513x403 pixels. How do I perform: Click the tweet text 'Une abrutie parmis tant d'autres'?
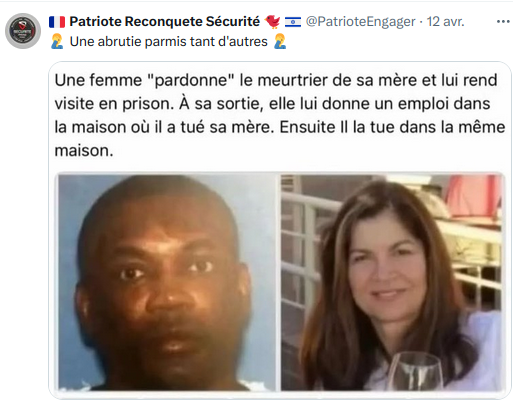click(168, 42)
